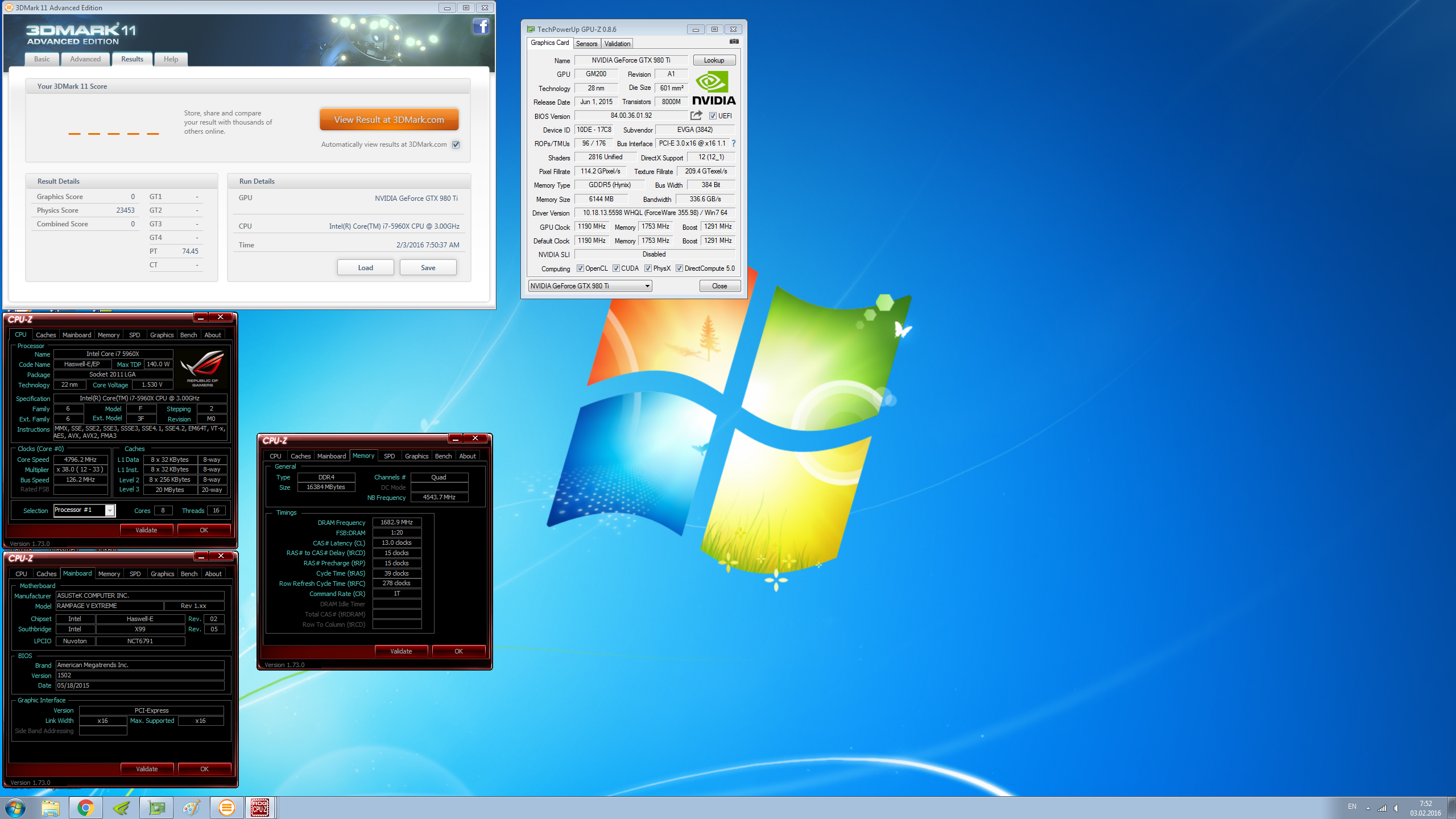1456x819 pixels.
Task: Click the Save button in Run Details
Action: (428, 267)
